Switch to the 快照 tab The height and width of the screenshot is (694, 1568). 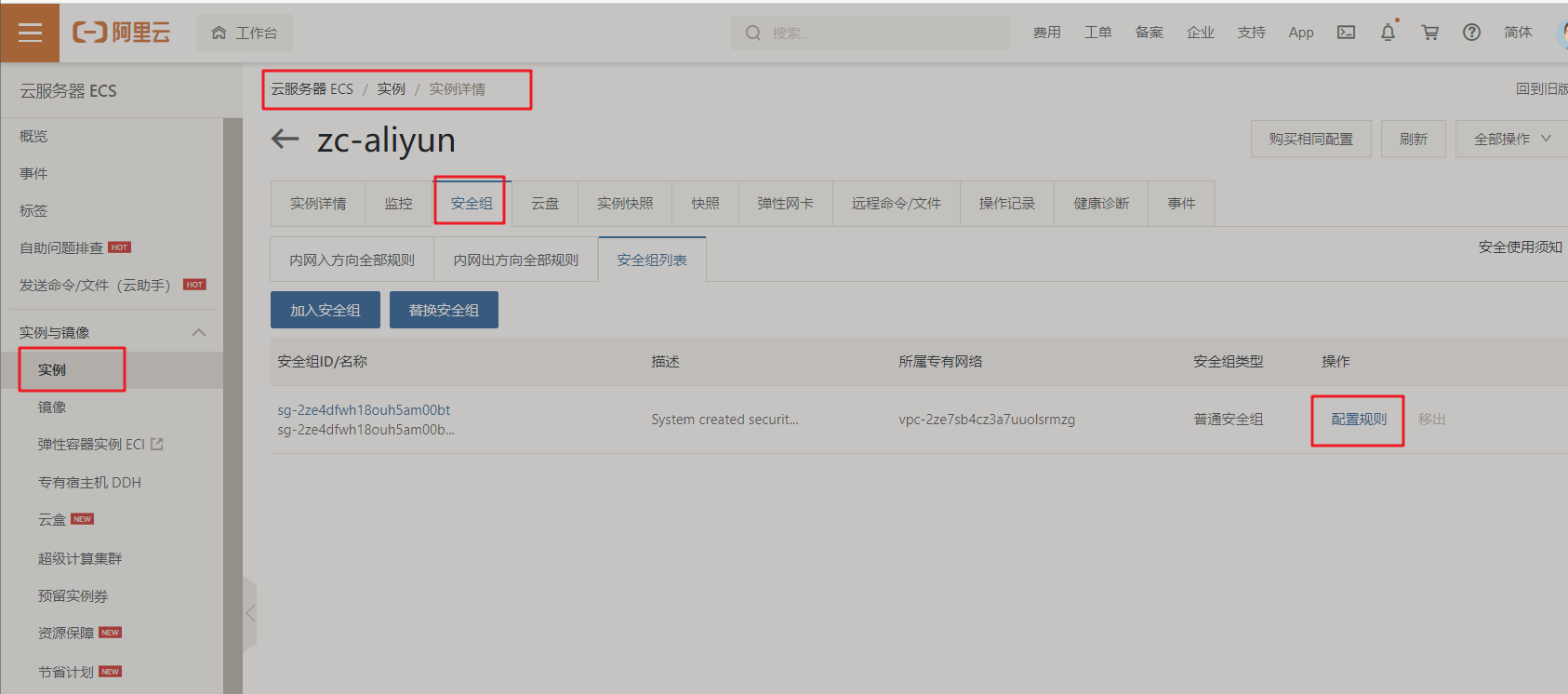click(x=705, y=204)
